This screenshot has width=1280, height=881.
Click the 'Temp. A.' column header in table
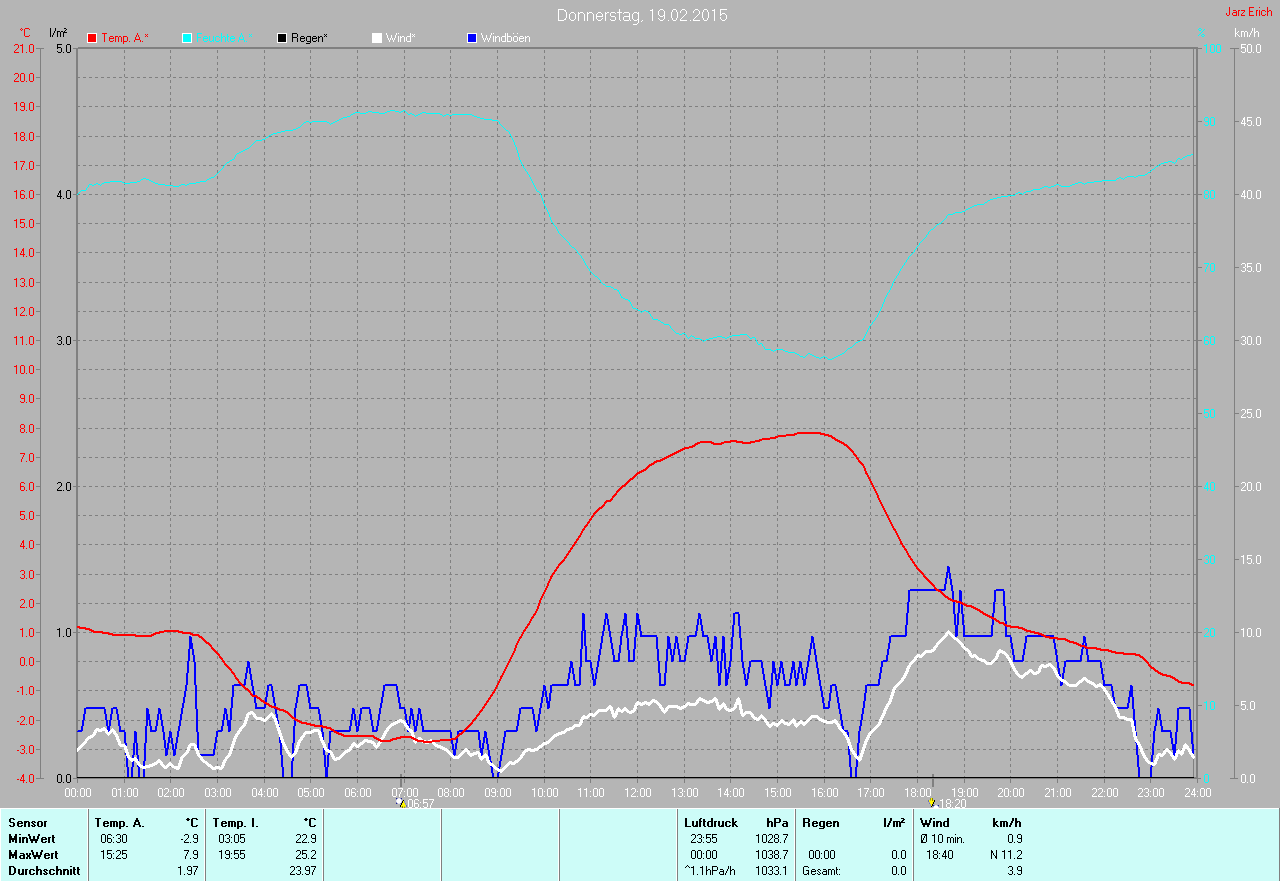(x=119, y=823)
